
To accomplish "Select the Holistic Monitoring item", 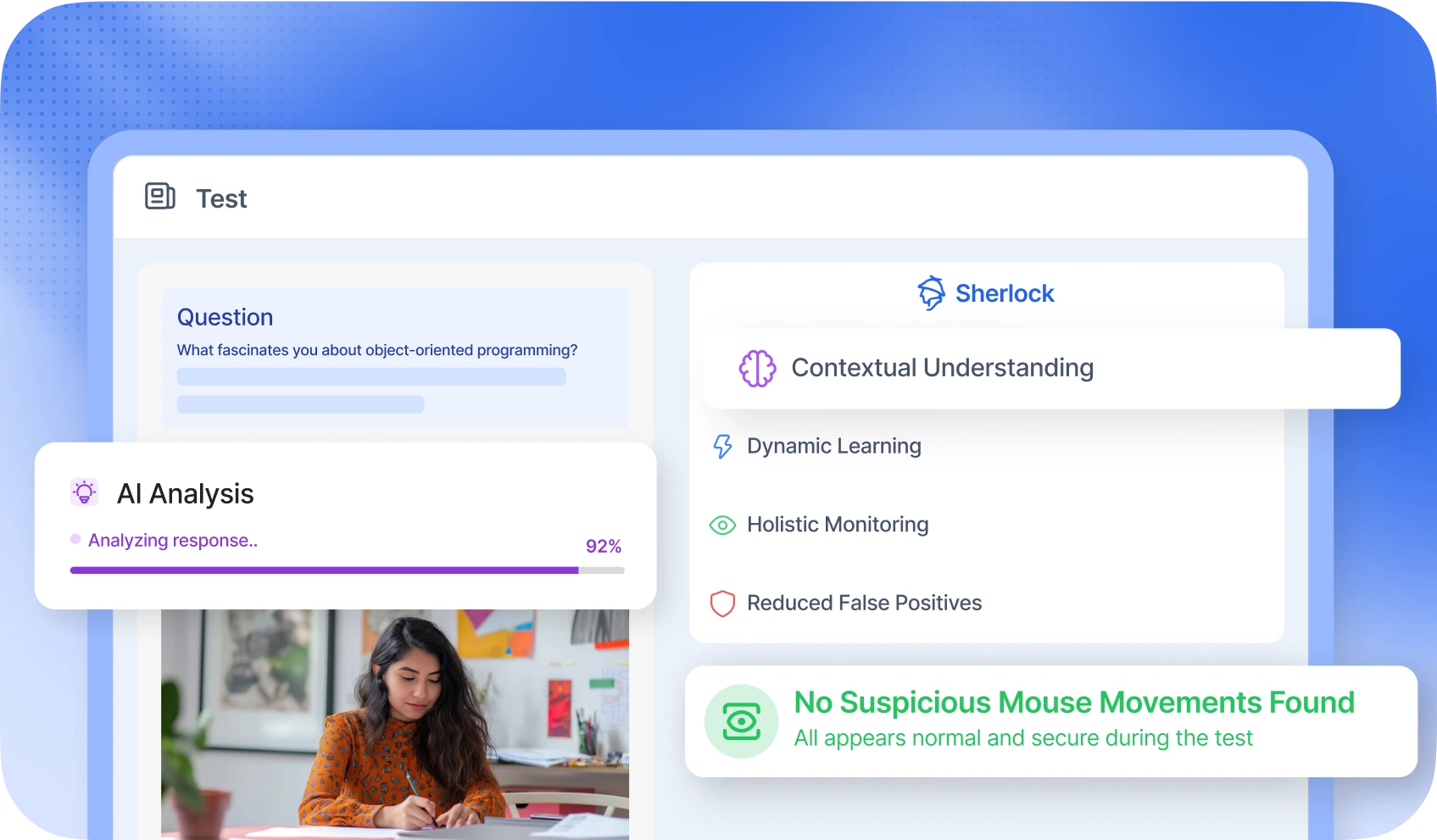I will click(820, 526).
